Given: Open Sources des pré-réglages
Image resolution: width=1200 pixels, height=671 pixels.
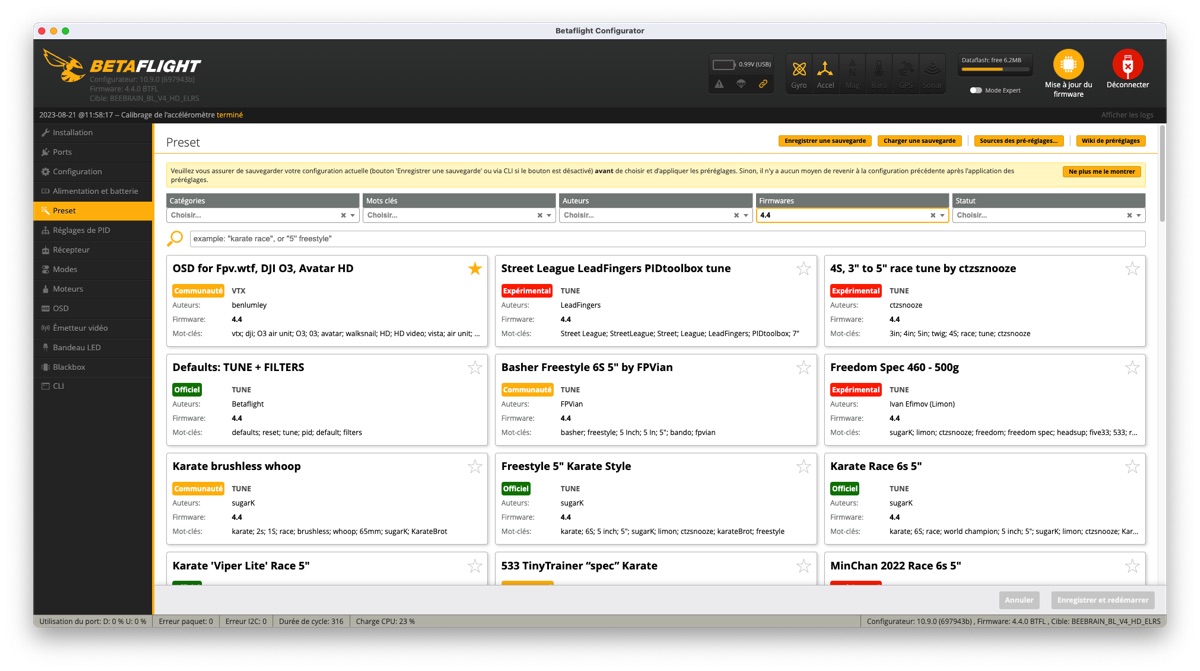Looking at the screenshot, I should [1019, 141].
